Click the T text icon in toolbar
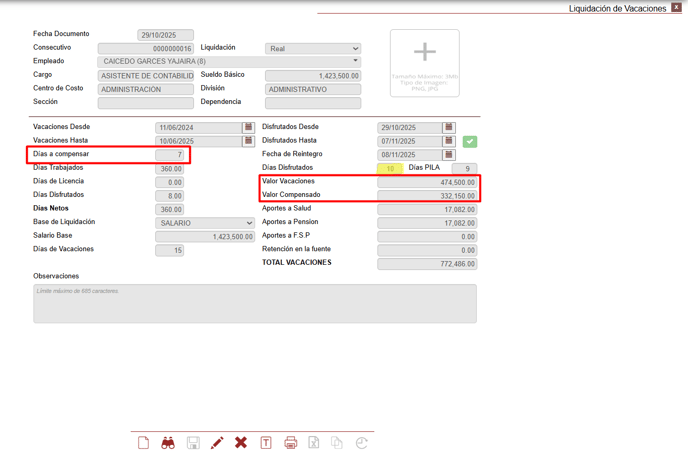Image resolution: width=688 pixels, height=458 pixels. 266,442
